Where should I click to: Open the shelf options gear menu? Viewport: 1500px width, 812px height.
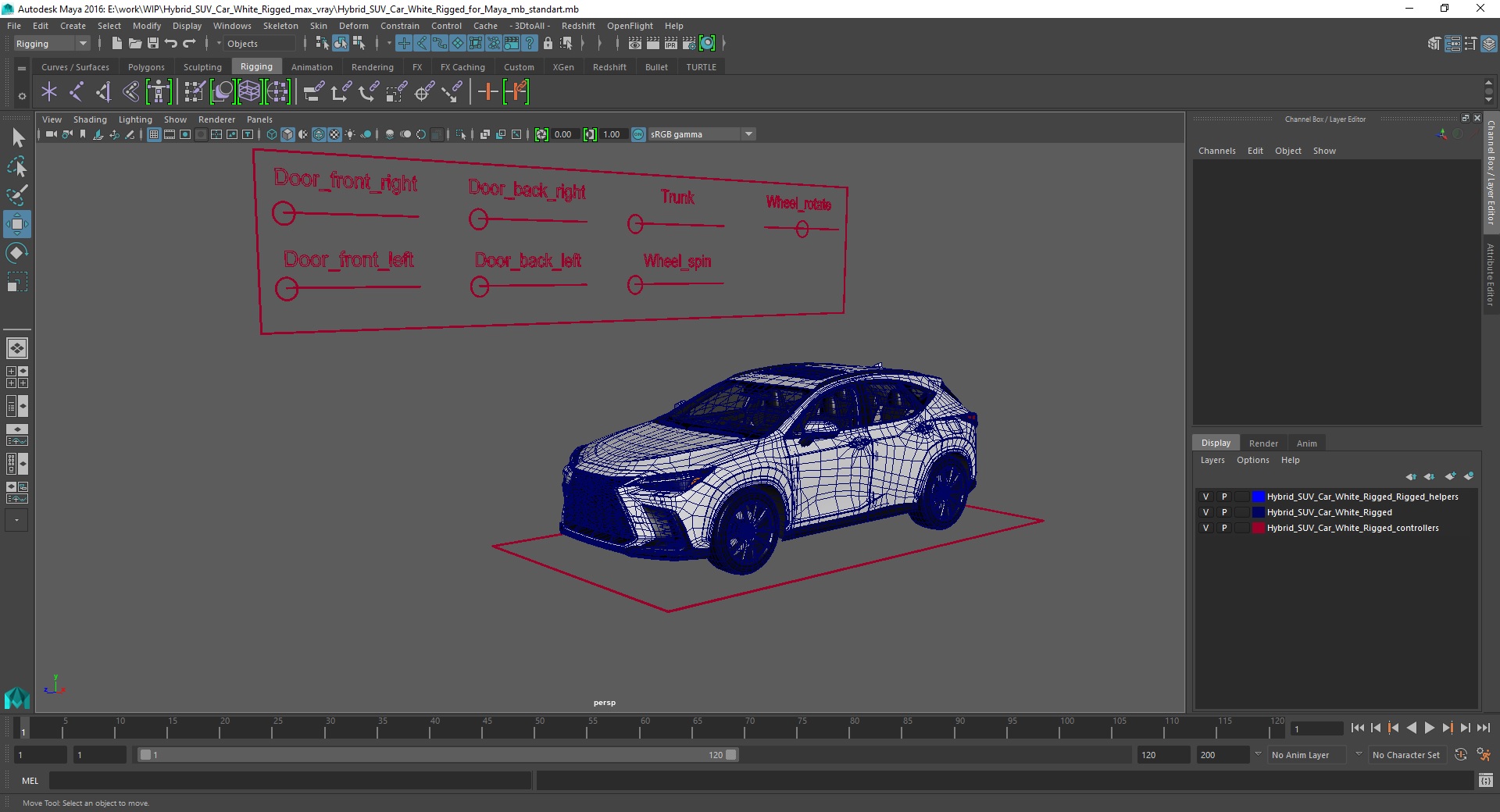[22, 96]
